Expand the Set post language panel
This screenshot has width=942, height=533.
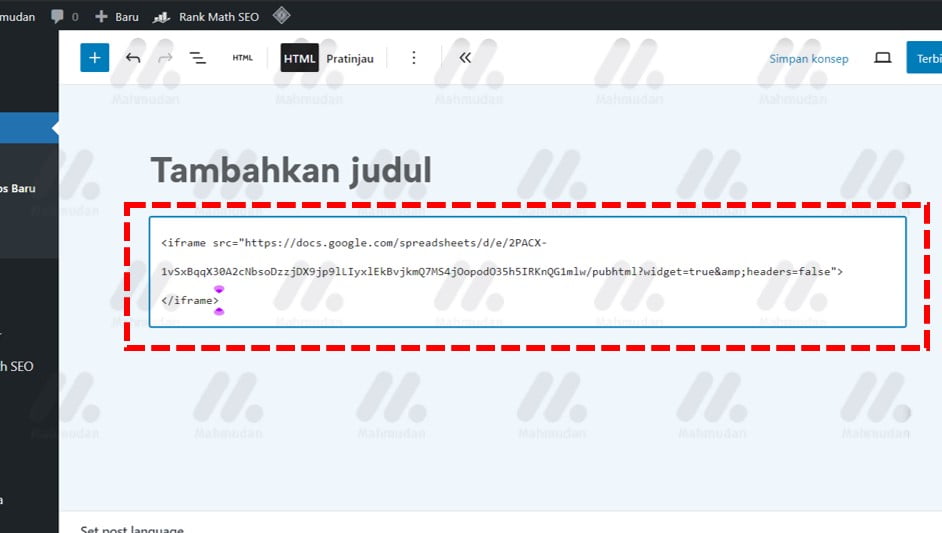[x=132, y=527]
